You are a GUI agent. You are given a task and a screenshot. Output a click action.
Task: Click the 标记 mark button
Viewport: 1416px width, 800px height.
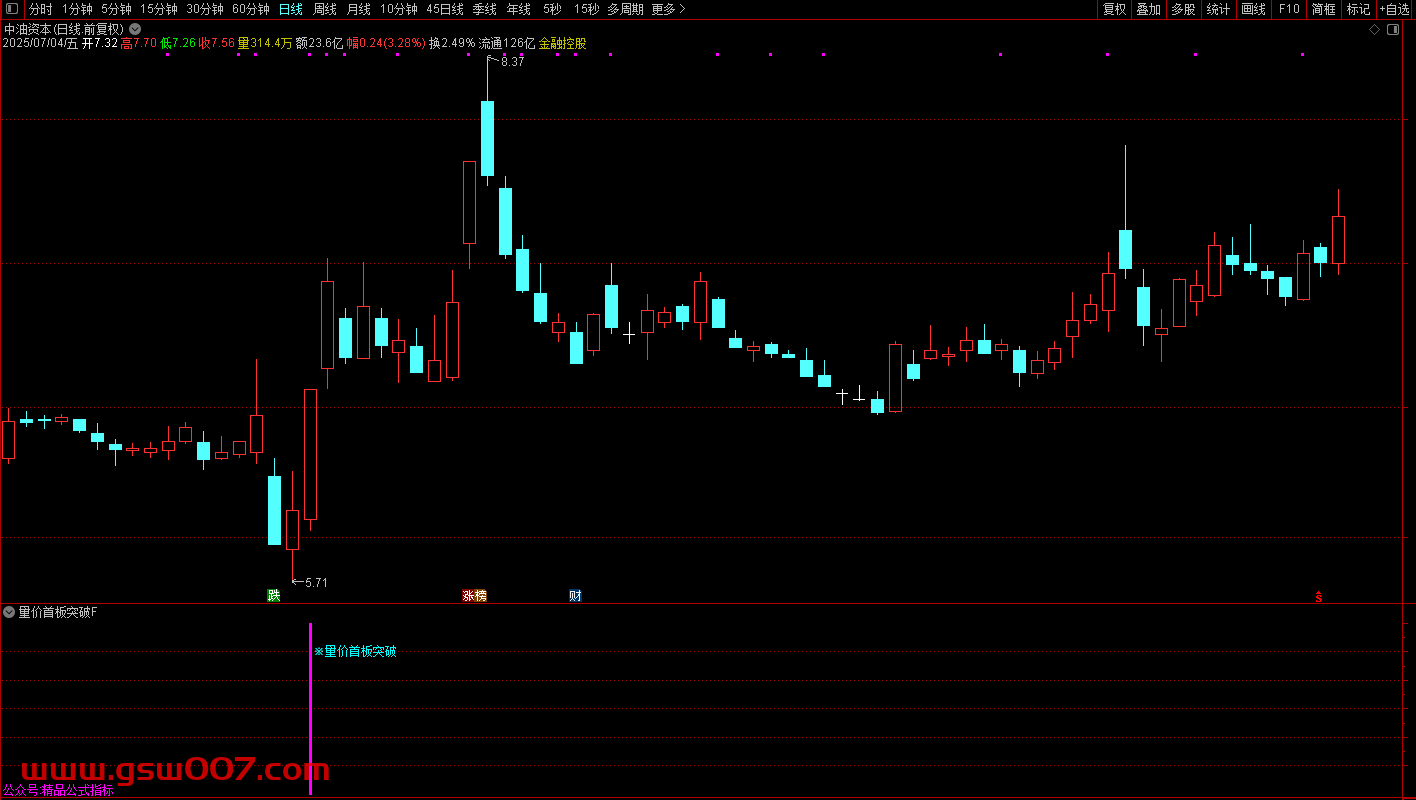pos(1358,9)
